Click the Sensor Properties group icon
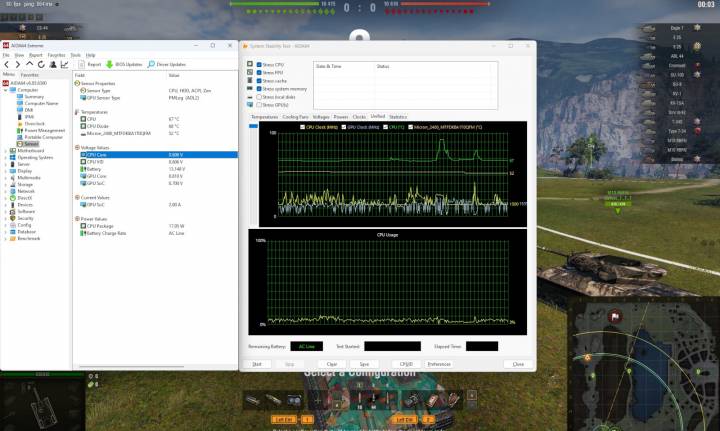720x431 pixels. point(77,84)
